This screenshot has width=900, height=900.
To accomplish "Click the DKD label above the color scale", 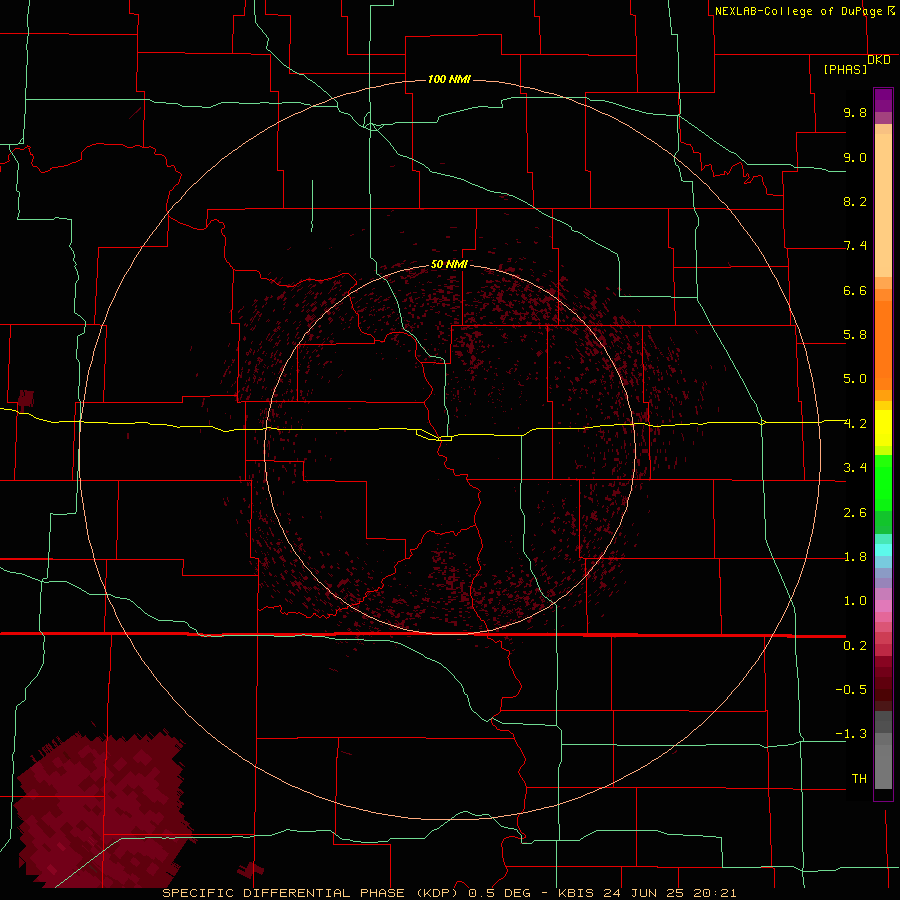I will [878, 60].
